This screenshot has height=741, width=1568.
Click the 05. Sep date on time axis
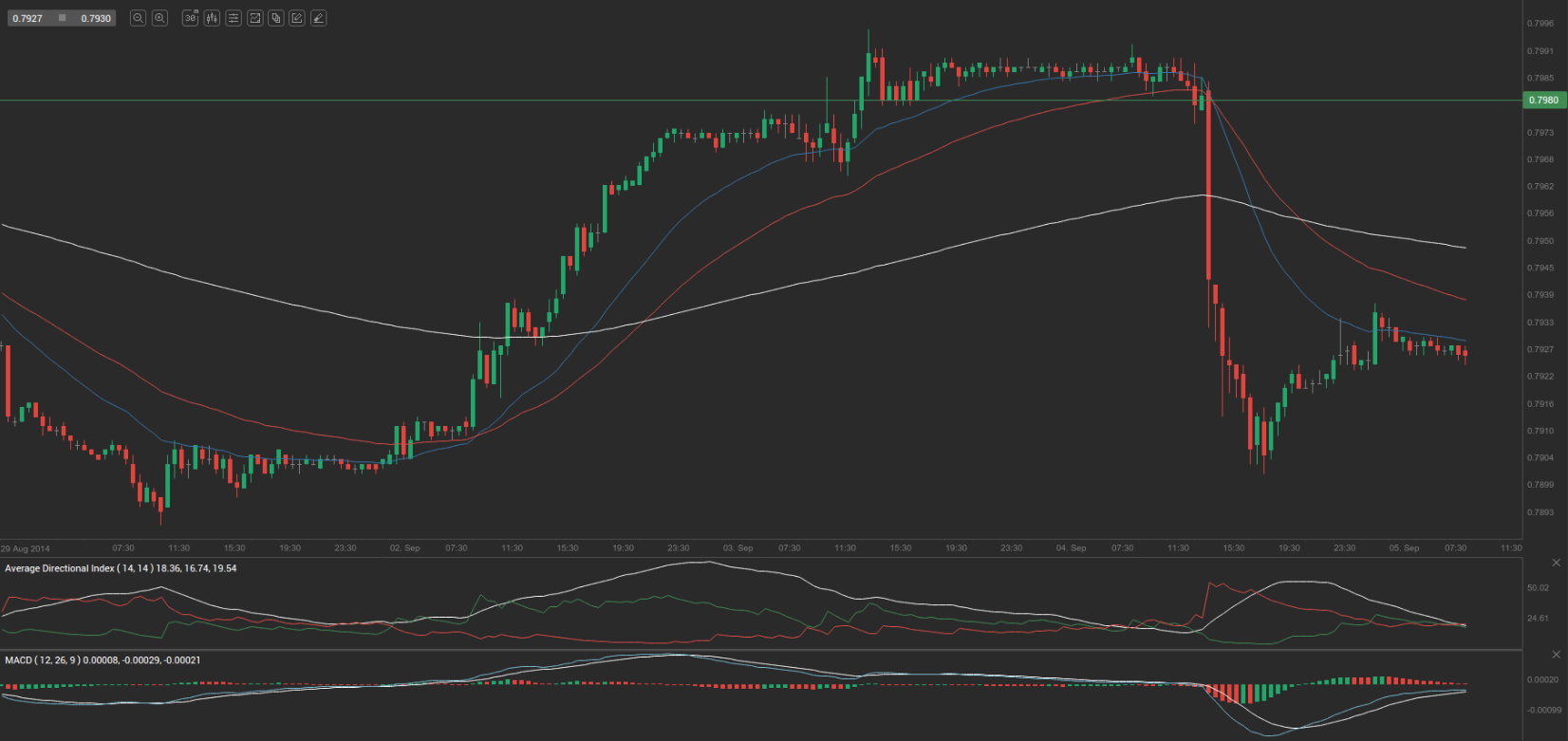tap(1404, 548)
